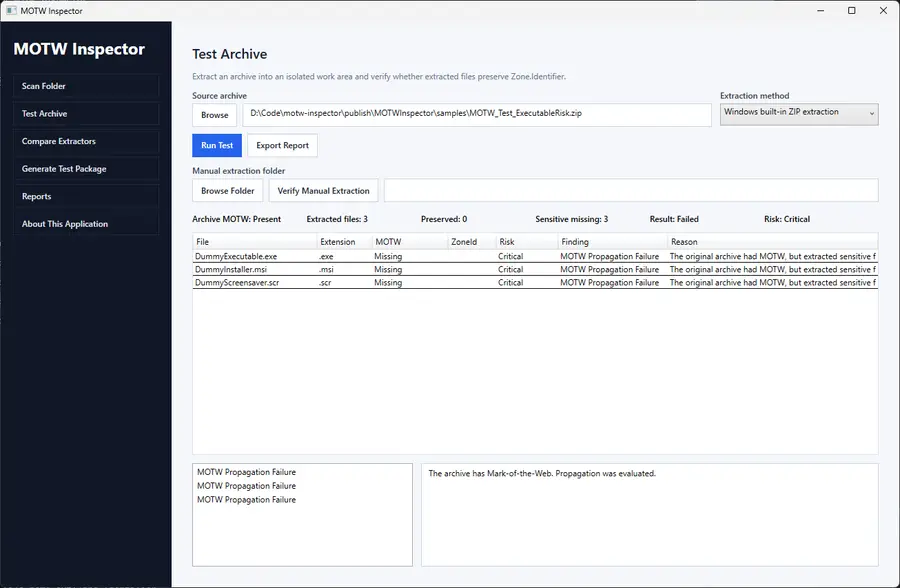Click Browse Folder button
This screenshot has height=588, width=900.
[x=227, y=191]
